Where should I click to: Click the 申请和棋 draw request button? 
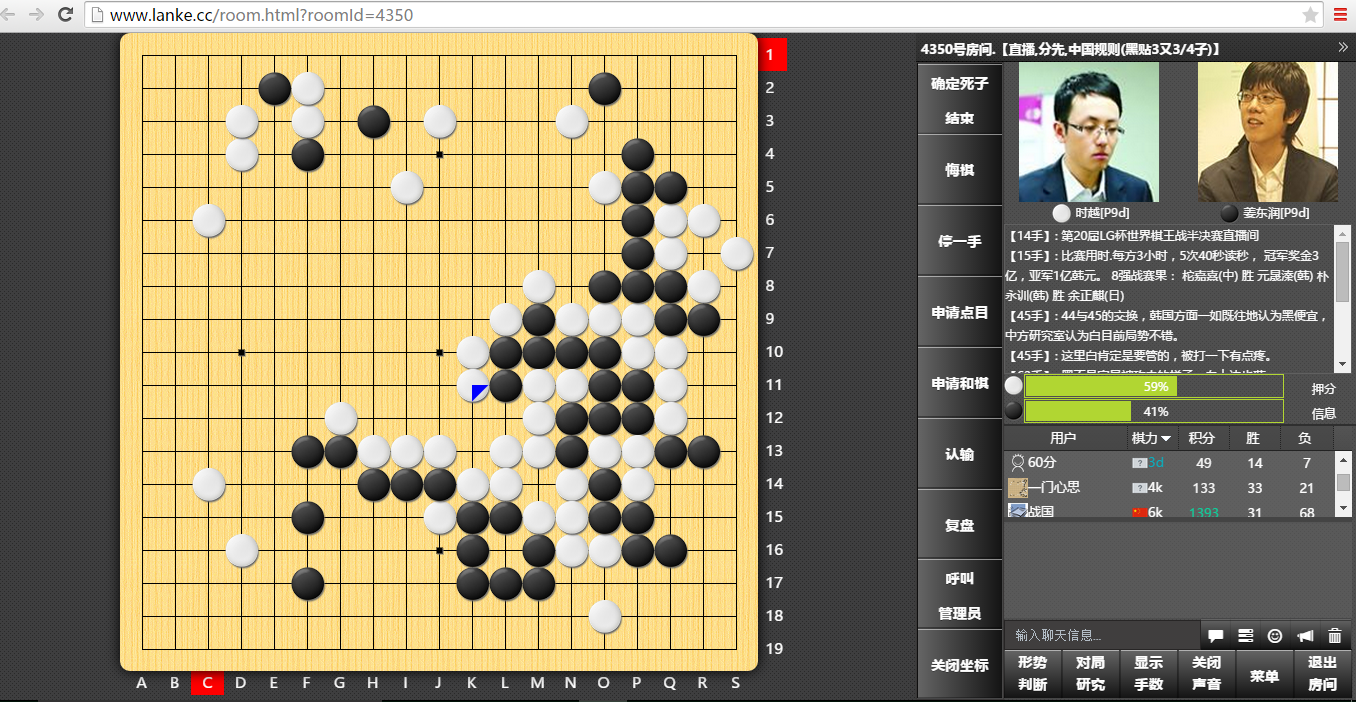point(960,383)
